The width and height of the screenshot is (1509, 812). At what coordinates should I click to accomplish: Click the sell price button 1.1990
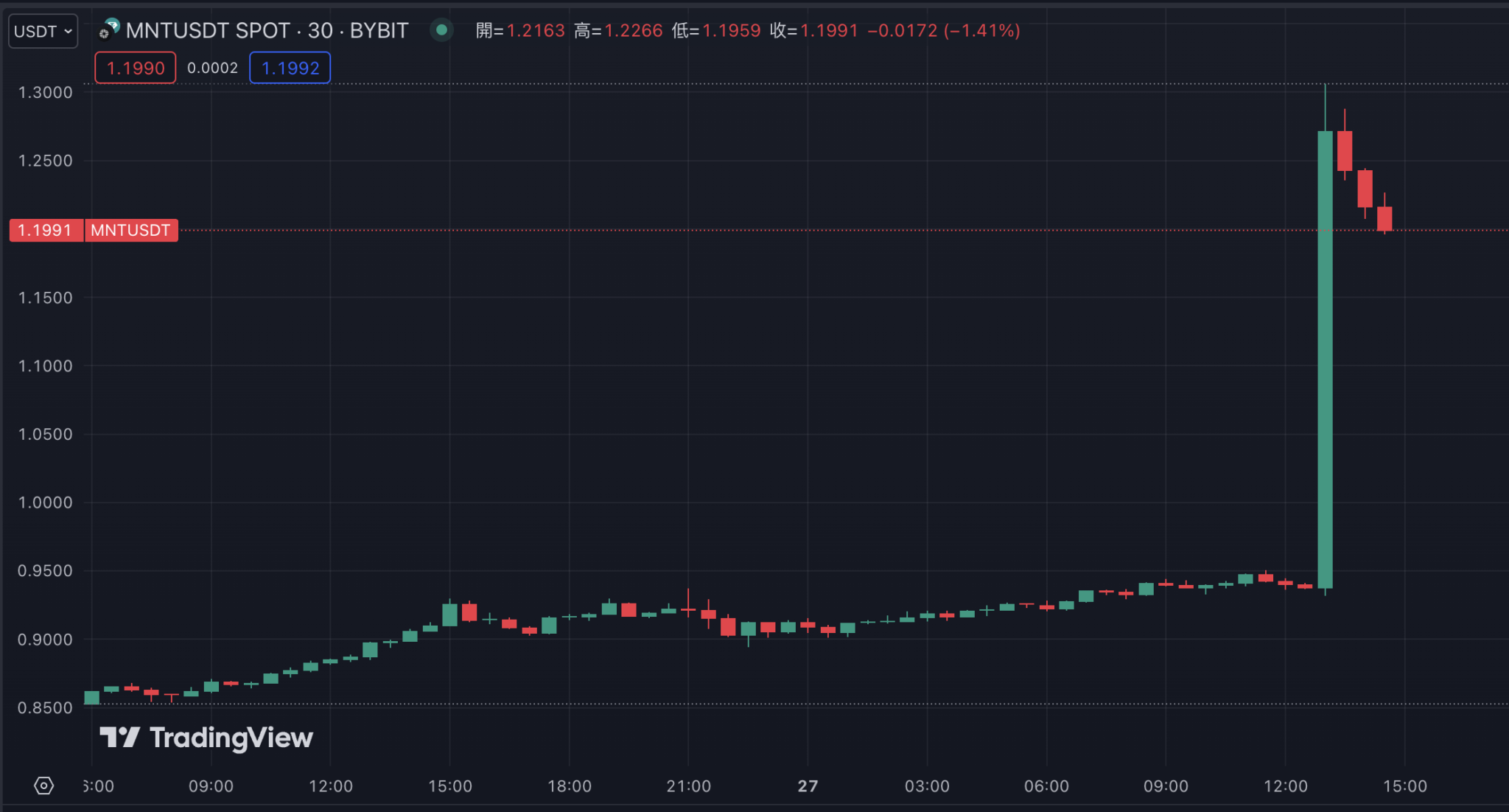coord(135,67)
